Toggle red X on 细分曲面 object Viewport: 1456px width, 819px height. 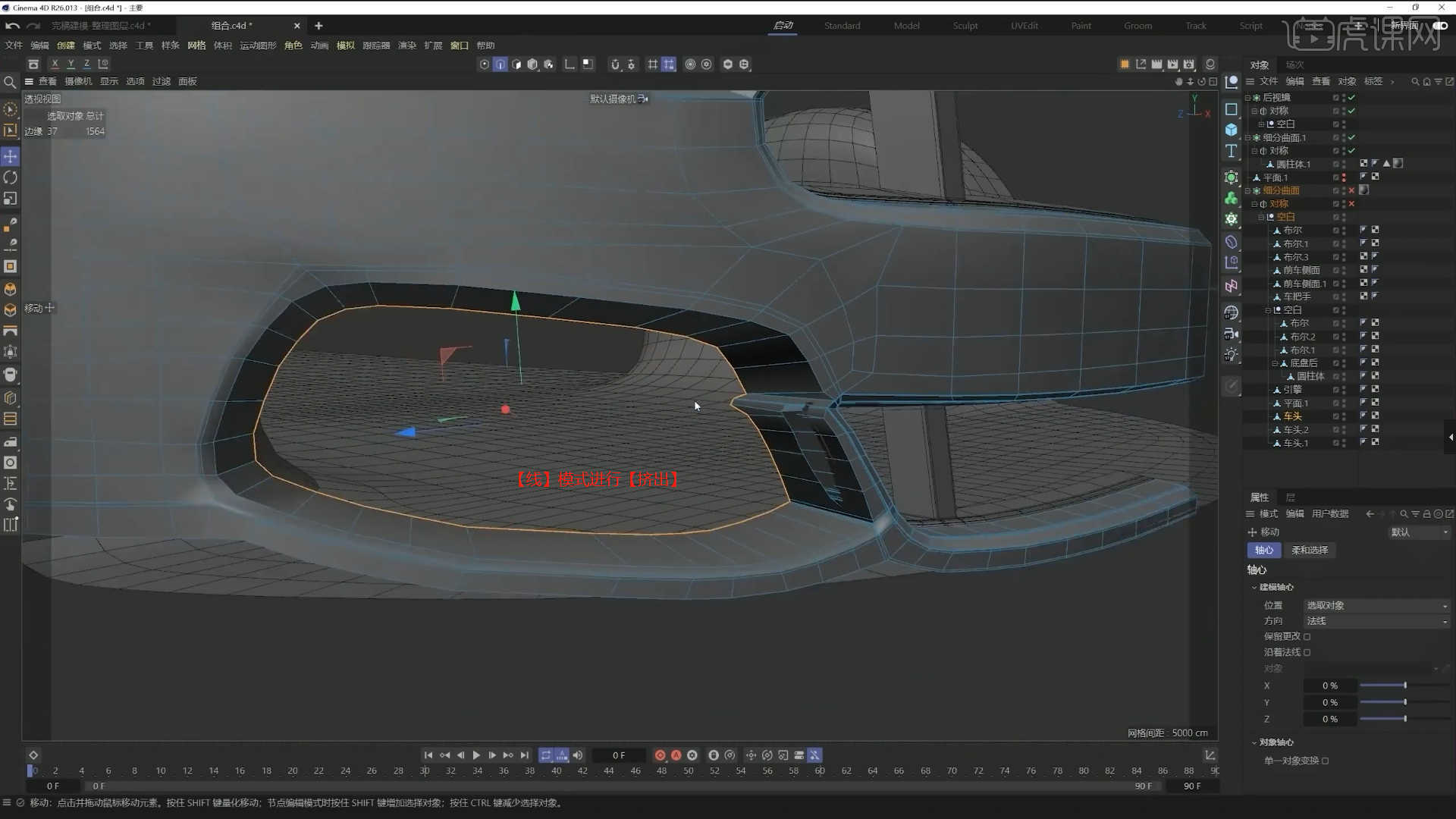coord(1351,190)
